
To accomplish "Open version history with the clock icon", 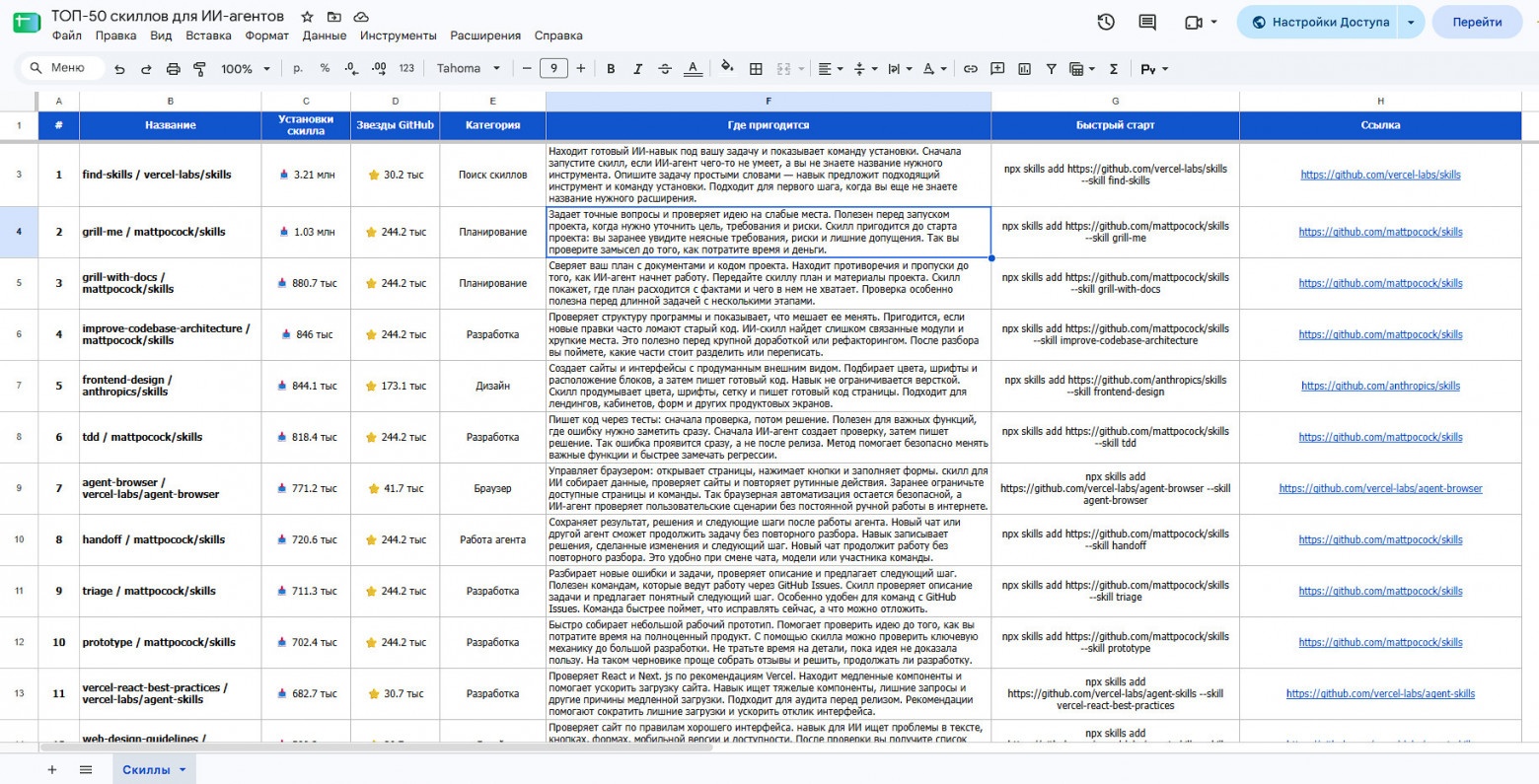I will [1106, 22].
